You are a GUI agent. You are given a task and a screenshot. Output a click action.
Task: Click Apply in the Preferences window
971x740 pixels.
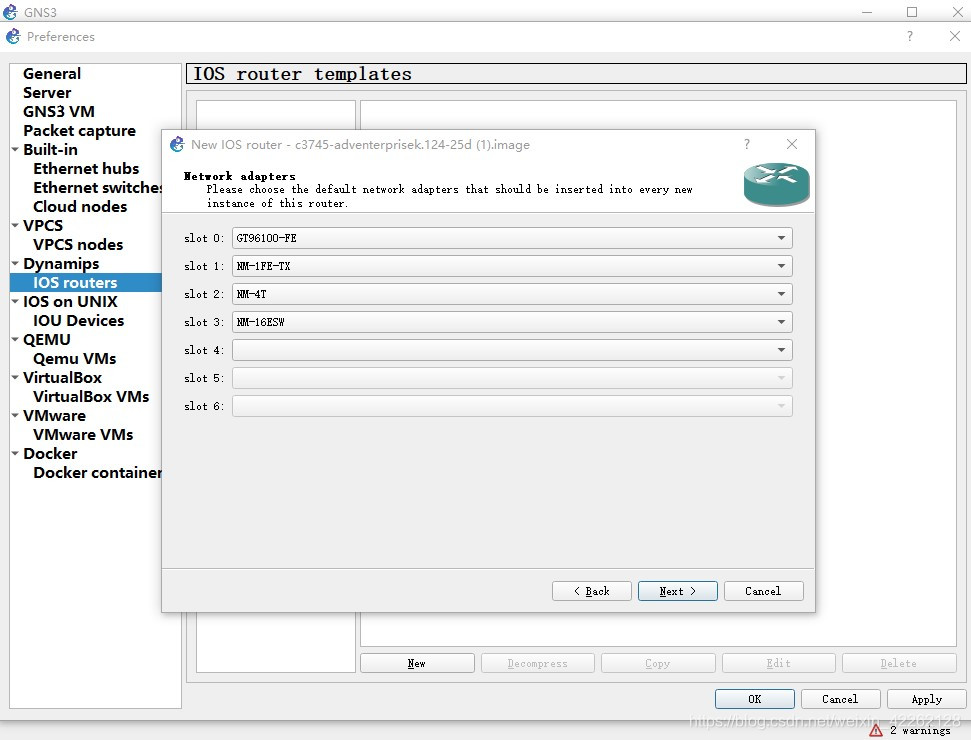point(926,699)
